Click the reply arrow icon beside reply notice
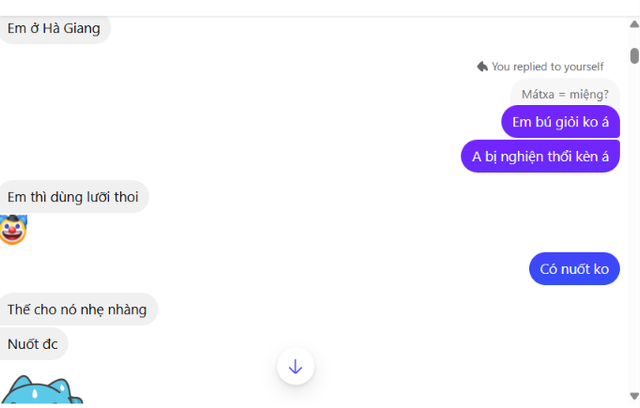Image resolution: width=640 pixels, height=408 pixels. pos(482,67)
